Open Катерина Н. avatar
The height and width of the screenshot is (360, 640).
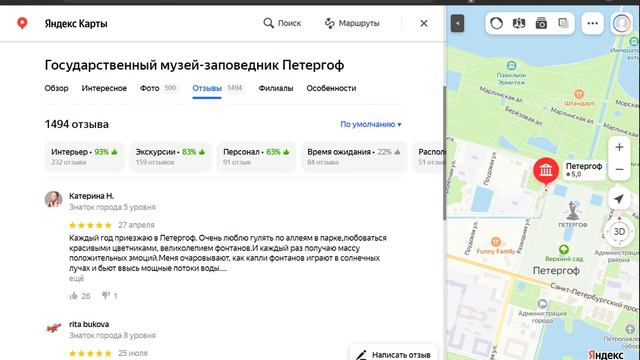click(53, 199)
